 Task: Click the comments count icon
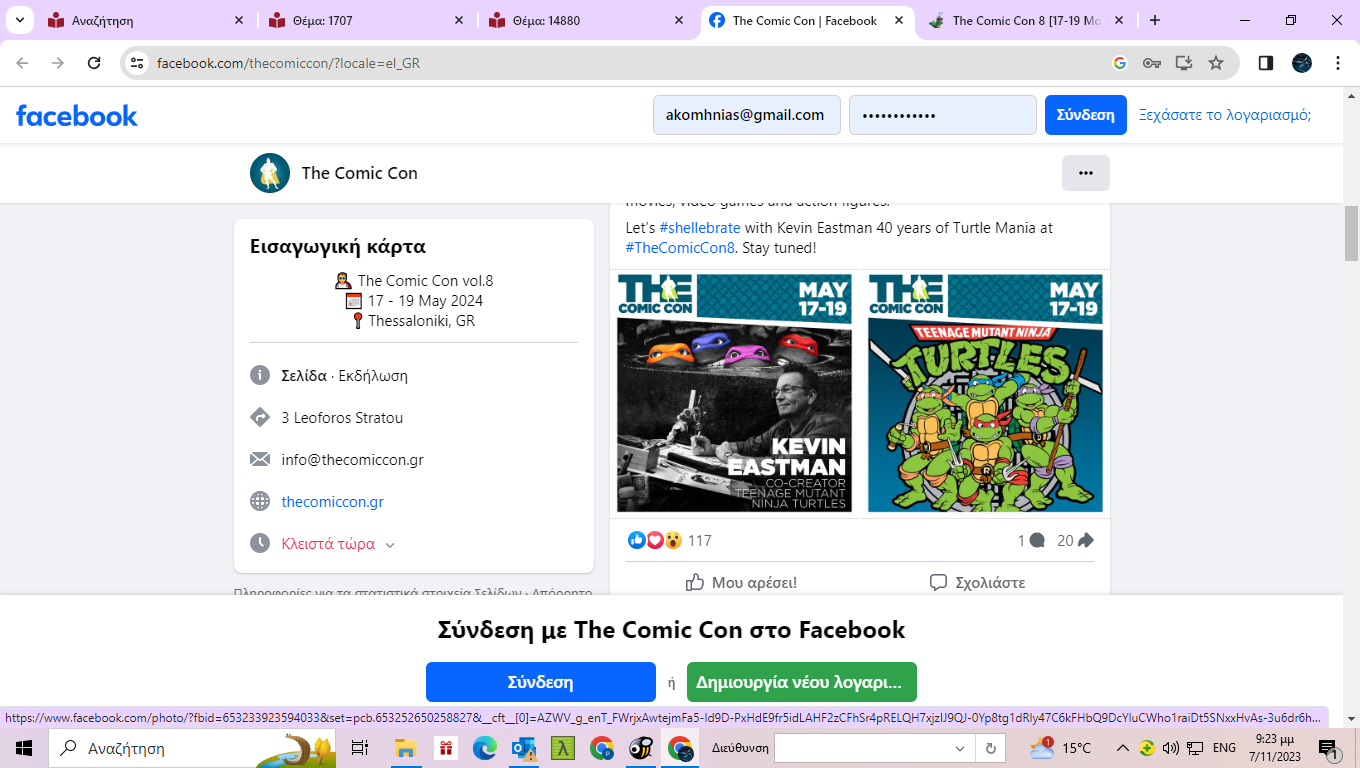[x=1037, y=541]
